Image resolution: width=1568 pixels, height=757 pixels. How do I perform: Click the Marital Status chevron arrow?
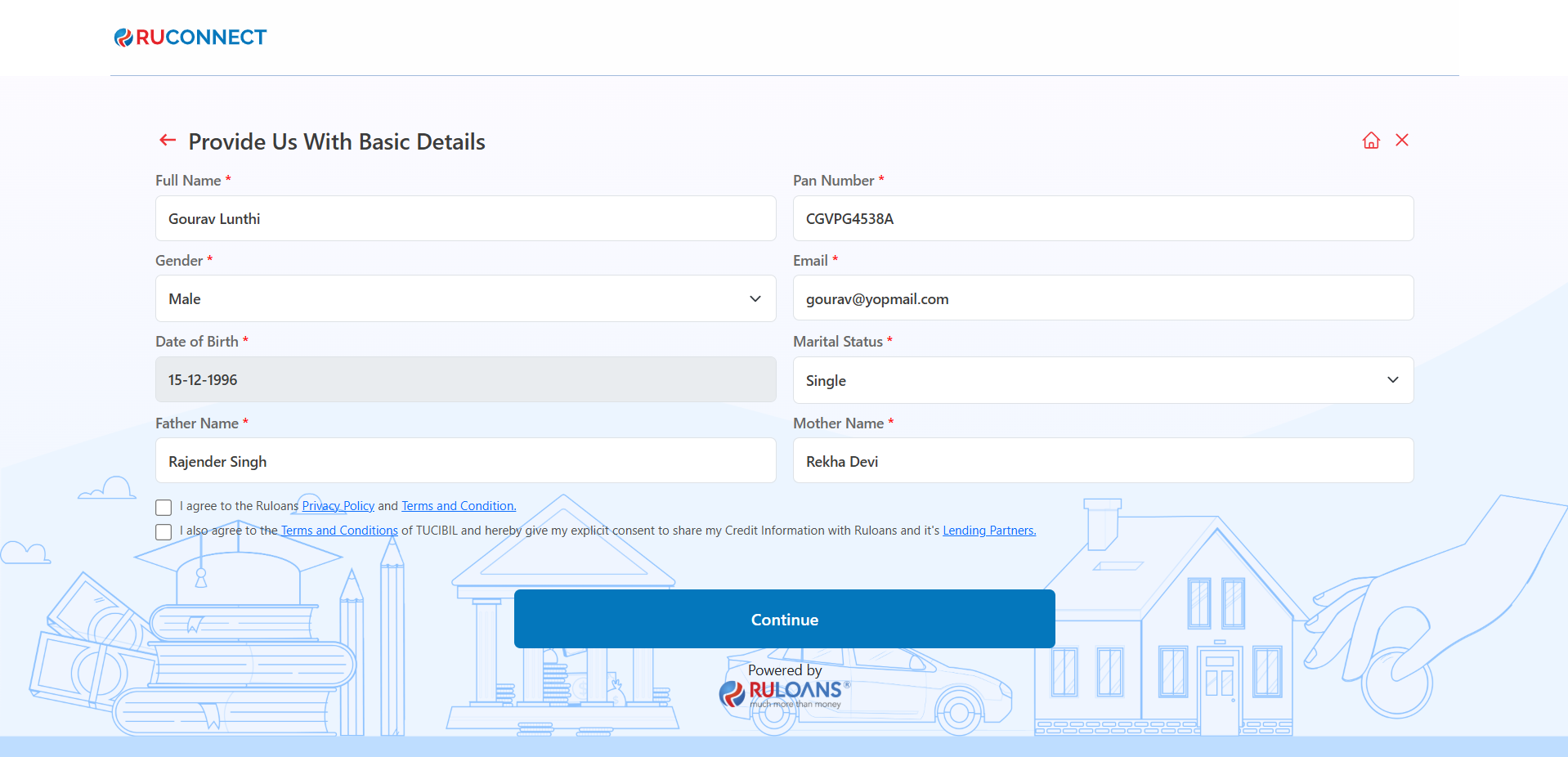[x=1393, y=380]
